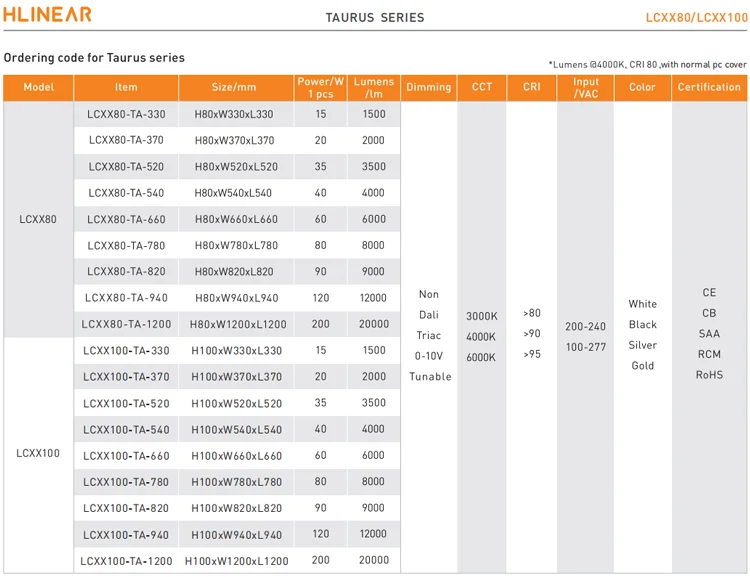Click 'Dali' dimming option
The width and height of the screenshot is (750, 577).
[429, 315]
